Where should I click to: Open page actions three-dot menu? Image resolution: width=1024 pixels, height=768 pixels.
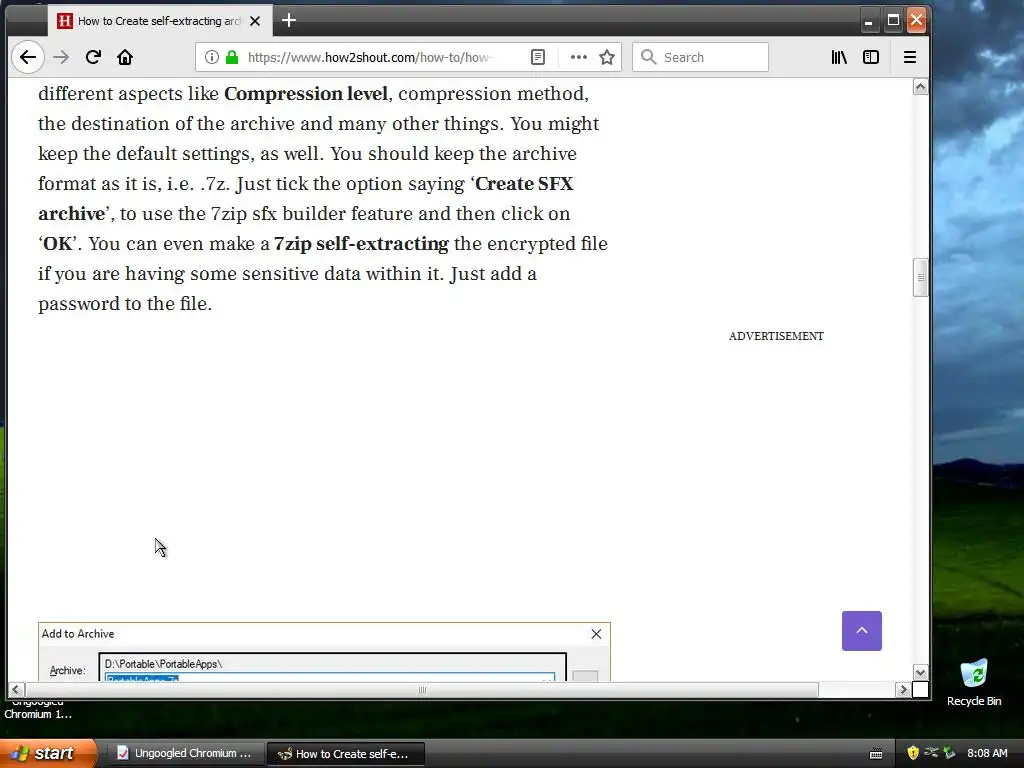coord(579,57)
